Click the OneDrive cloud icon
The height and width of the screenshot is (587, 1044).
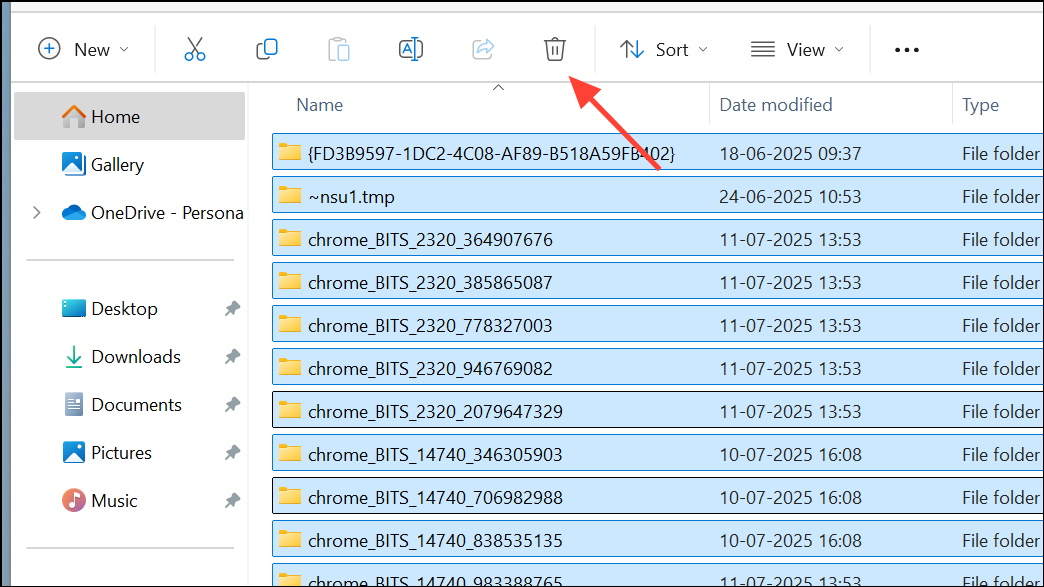74,212
